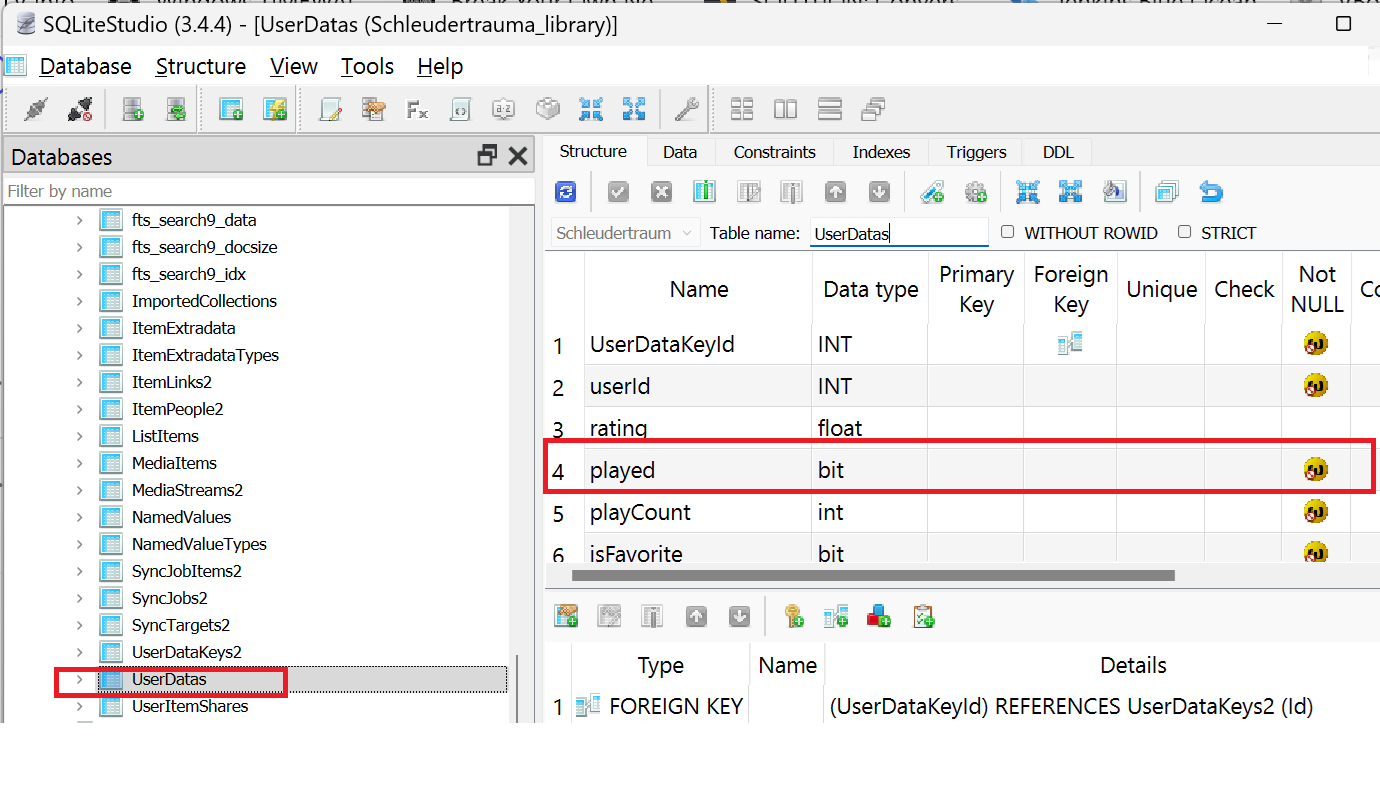Open the SQL functions editor (Fx) icon
The image size is (1380, 808).
pos(417,109)
